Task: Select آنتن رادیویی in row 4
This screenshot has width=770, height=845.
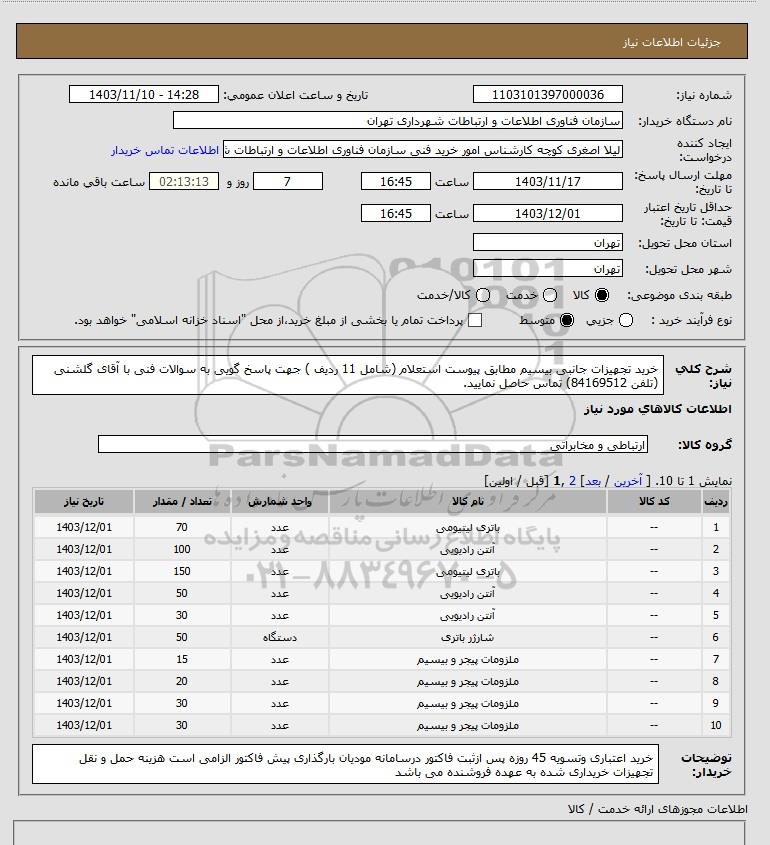Action: pyautogui.click(x=468, y=594)
